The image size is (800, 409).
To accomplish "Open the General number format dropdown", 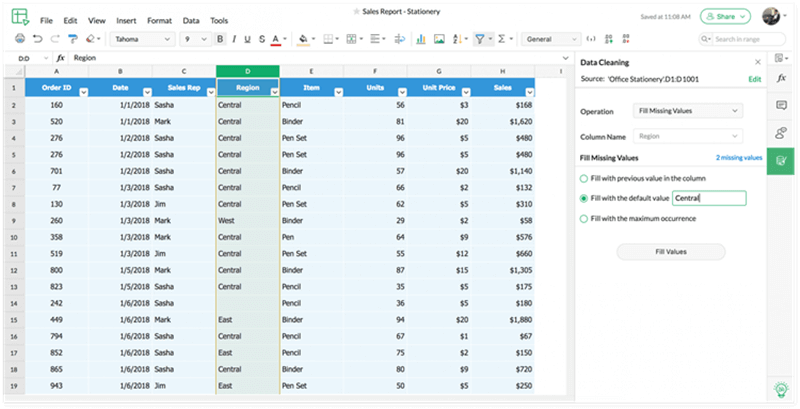I will (551, 39).
